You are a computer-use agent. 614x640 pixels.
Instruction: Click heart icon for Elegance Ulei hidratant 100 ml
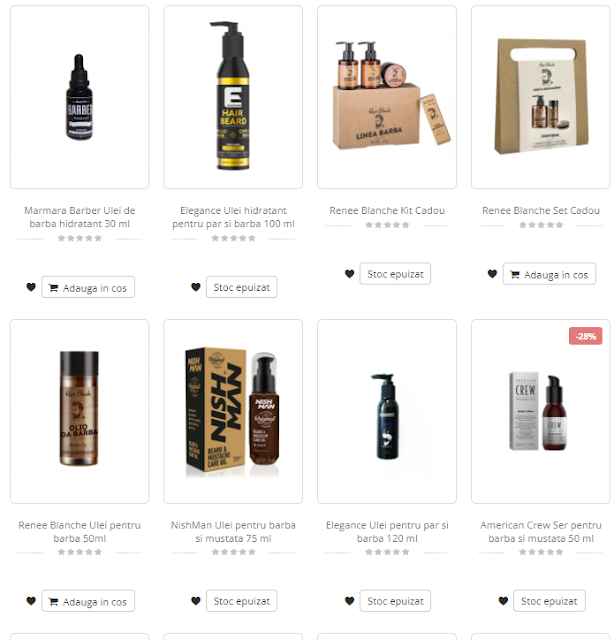tap(196, 287)
